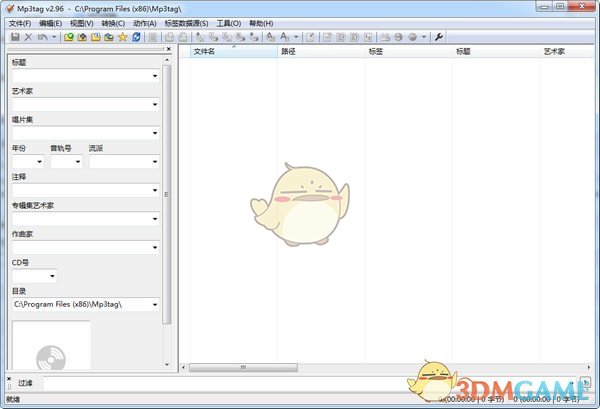Viewport: 600px width, 409px height.
Task: Sort by the 艺术家 column header in file list
Action: pyautogui.click(x=567, y=51)
